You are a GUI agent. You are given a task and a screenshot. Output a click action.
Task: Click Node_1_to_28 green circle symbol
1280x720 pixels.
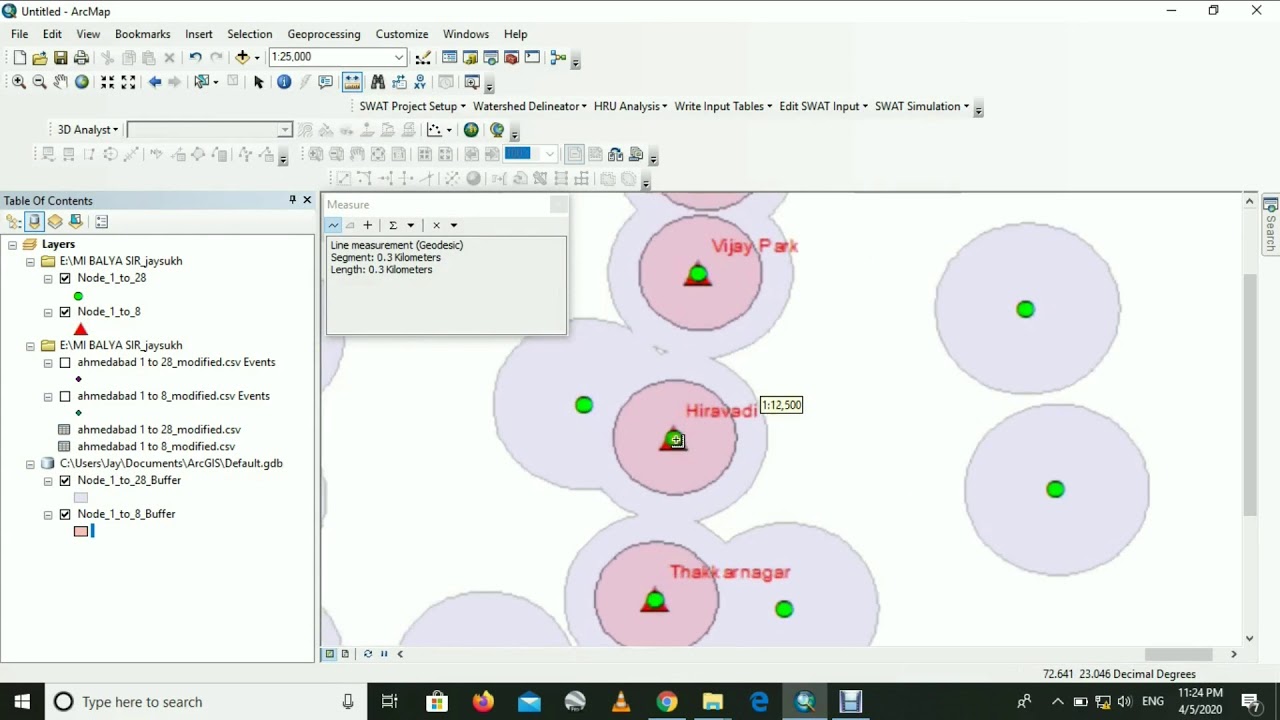click(78, 296)
